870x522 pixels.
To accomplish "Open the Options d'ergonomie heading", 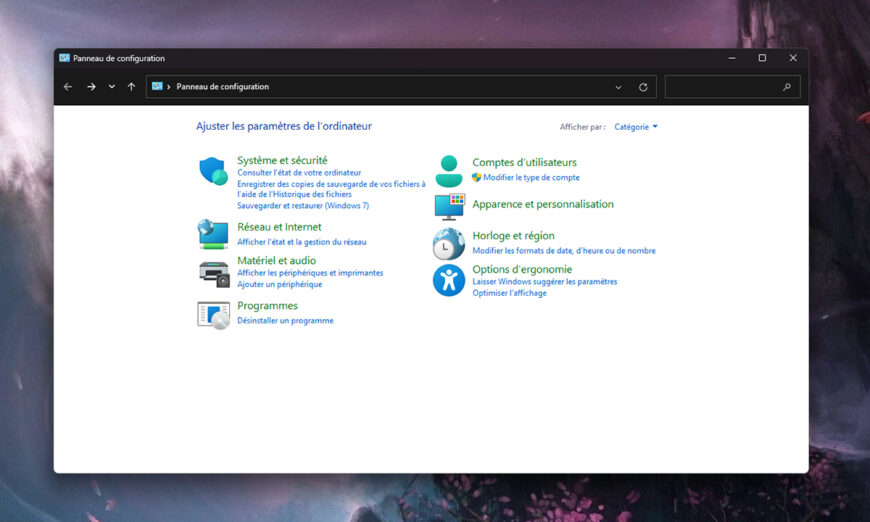I will click(x=522, y=269).
